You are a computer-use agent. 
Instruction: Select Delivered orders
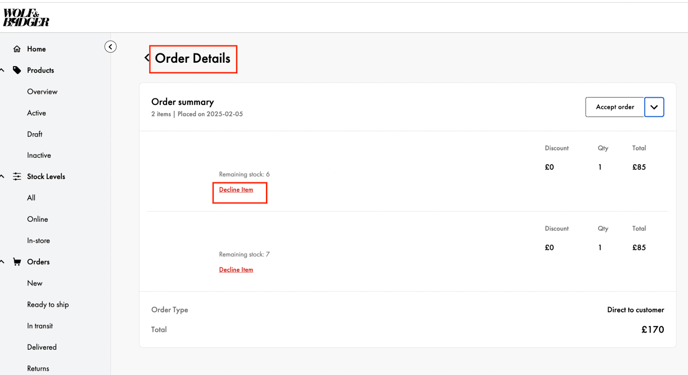42,347
